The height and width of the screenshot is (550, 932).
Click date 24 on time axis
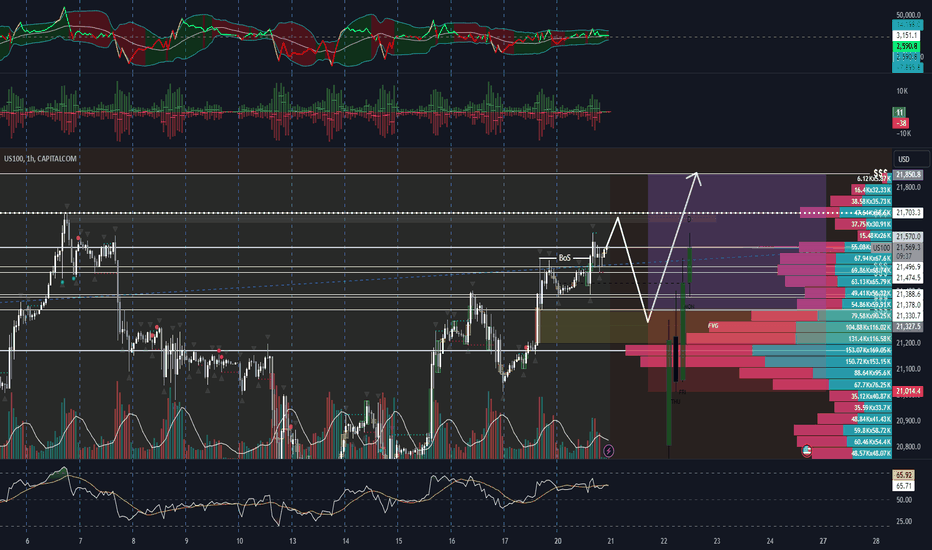click(770, 541)
